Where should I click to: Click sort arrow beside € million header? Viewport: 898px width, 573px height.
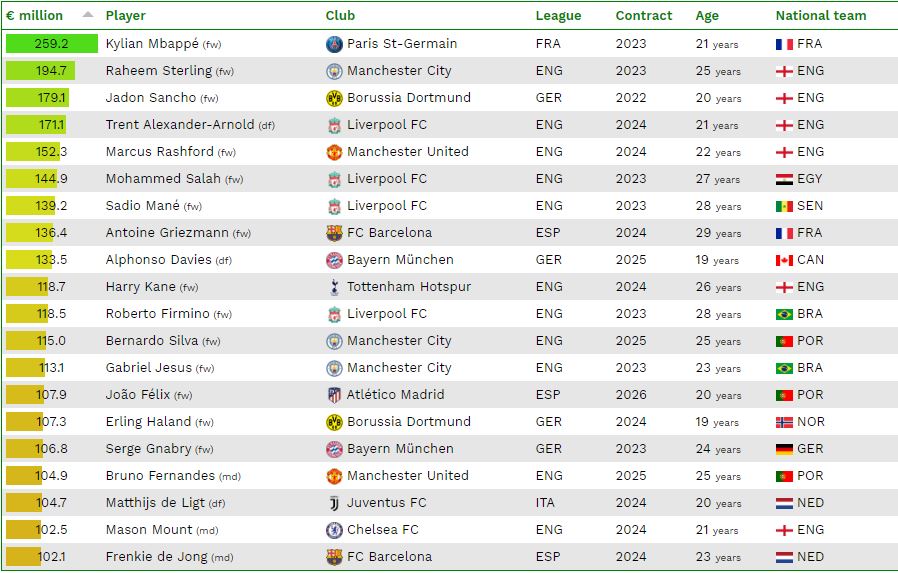pyautogui.click(x=88, y=15)
